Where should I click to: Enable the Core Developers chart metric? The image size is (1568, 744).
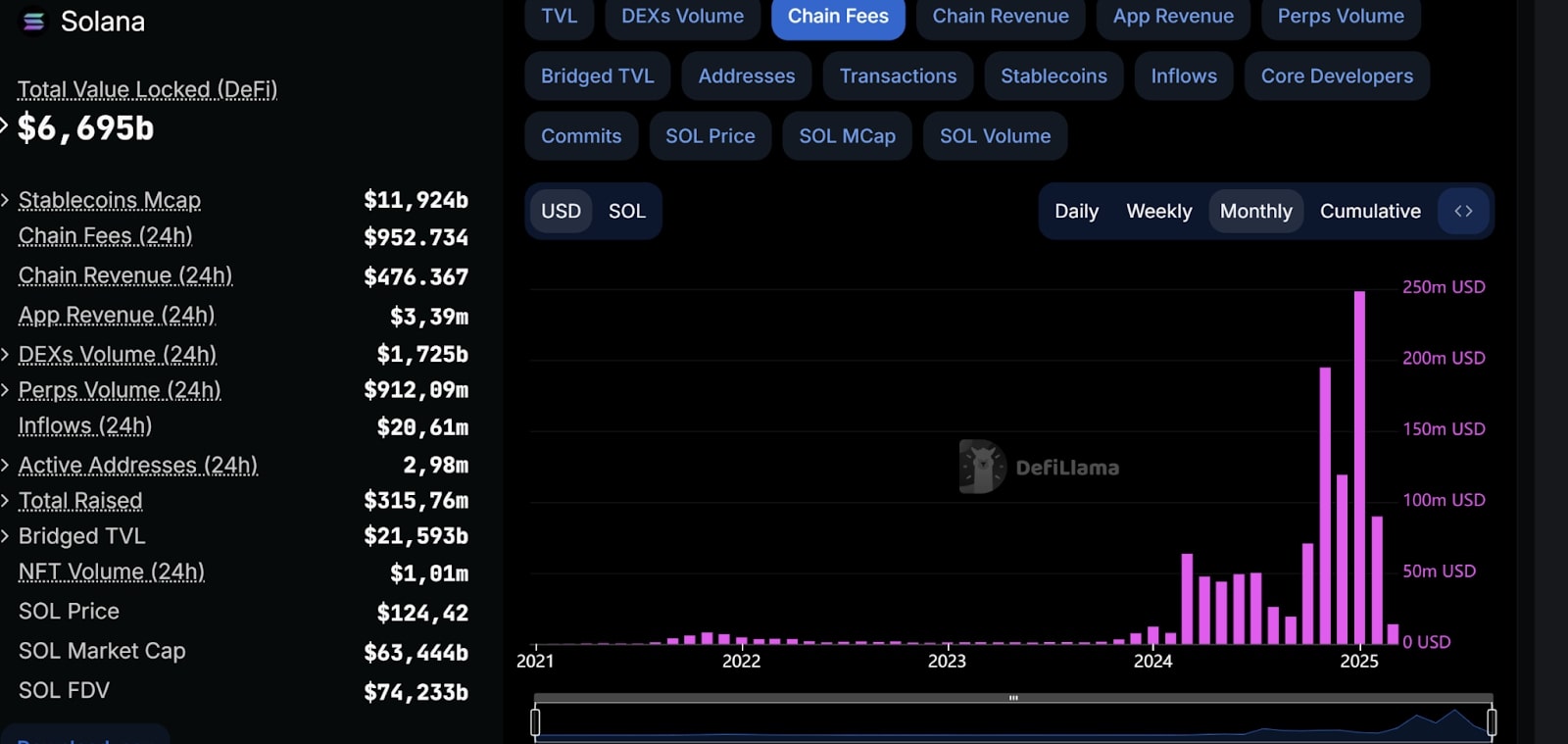click(1337, 76)
